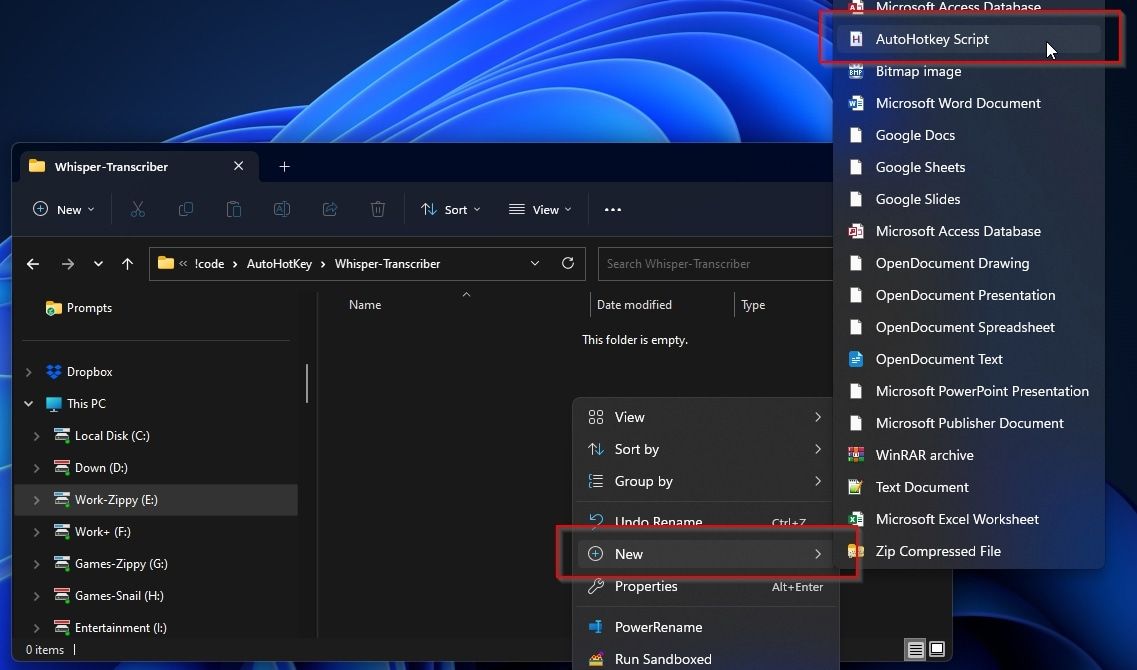Expand the Dropbox tree node
The width and height of the screenshot is (1137, 670).
click(29, 372)
